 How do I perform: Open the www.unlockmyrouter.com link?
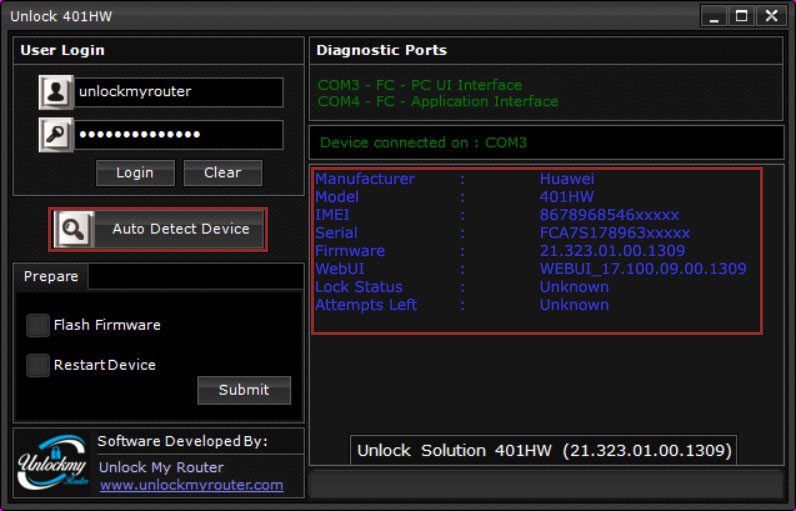(x=191, y=486)
